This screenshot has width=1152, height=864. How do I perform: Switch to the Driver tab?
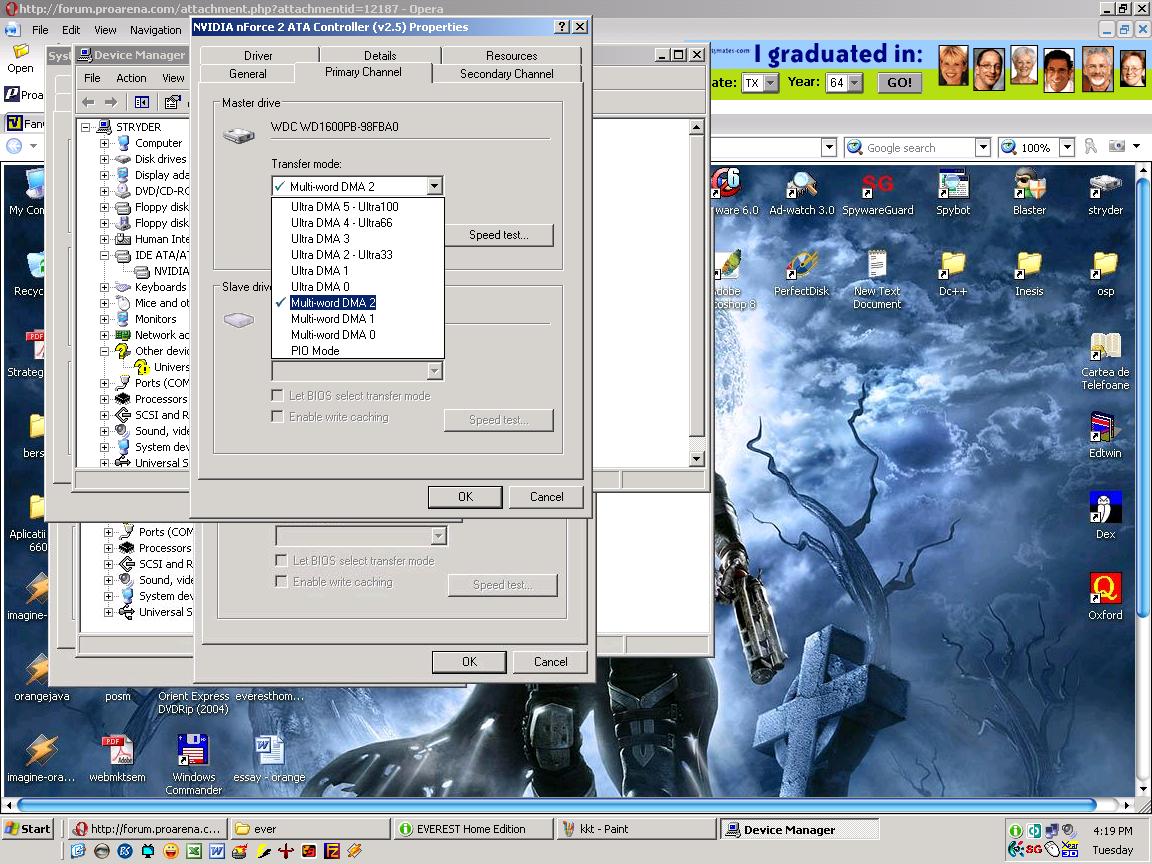pos(258,55)
